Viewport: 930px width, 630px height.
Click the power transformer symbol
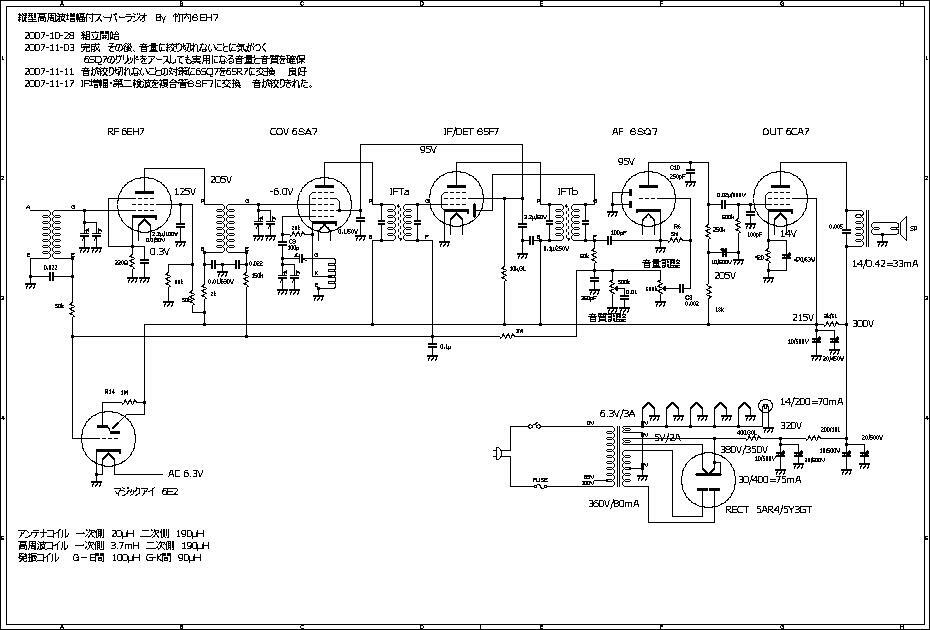(617, 456)
